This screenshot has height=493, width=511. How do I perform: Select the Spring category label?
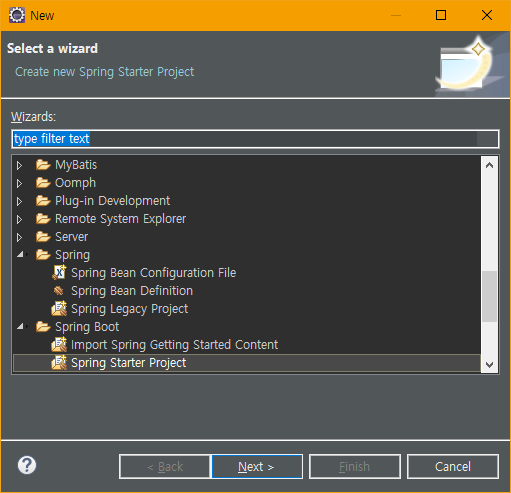(72, 255)
